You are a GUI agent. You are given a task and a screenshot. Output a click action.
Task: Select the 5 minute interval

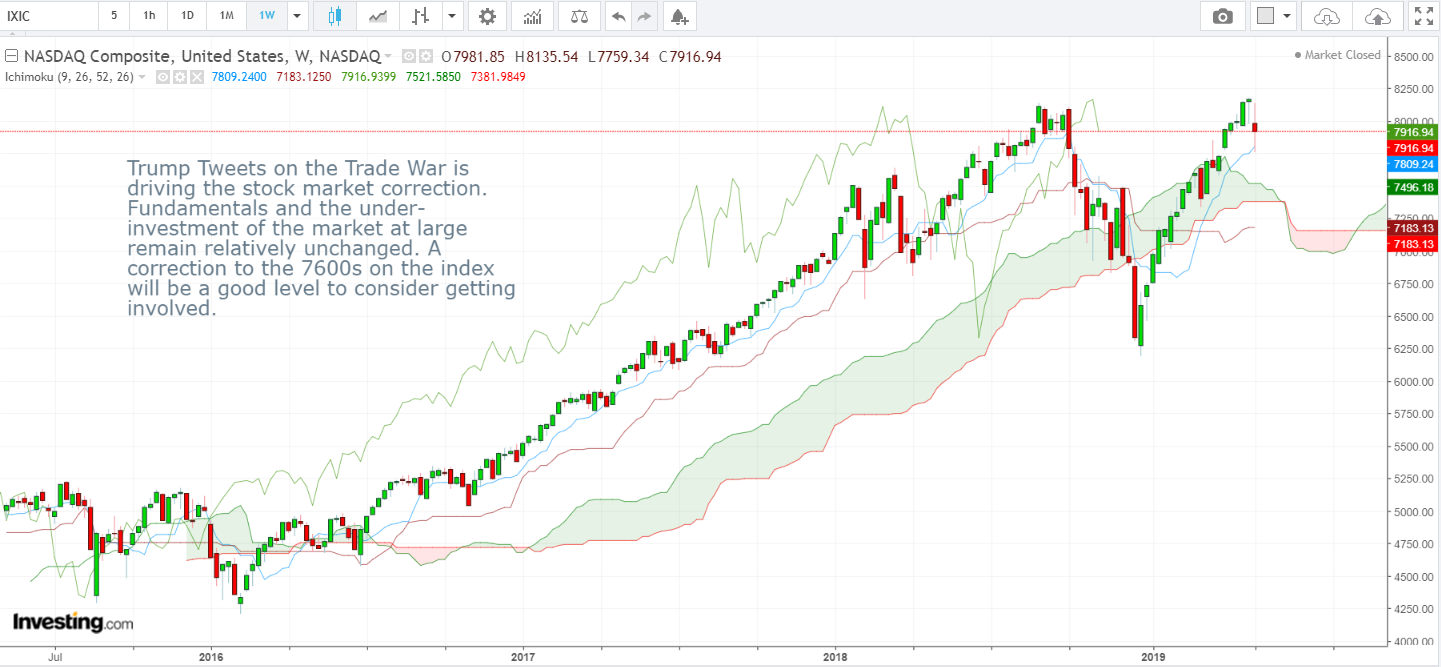pos(114,16)
